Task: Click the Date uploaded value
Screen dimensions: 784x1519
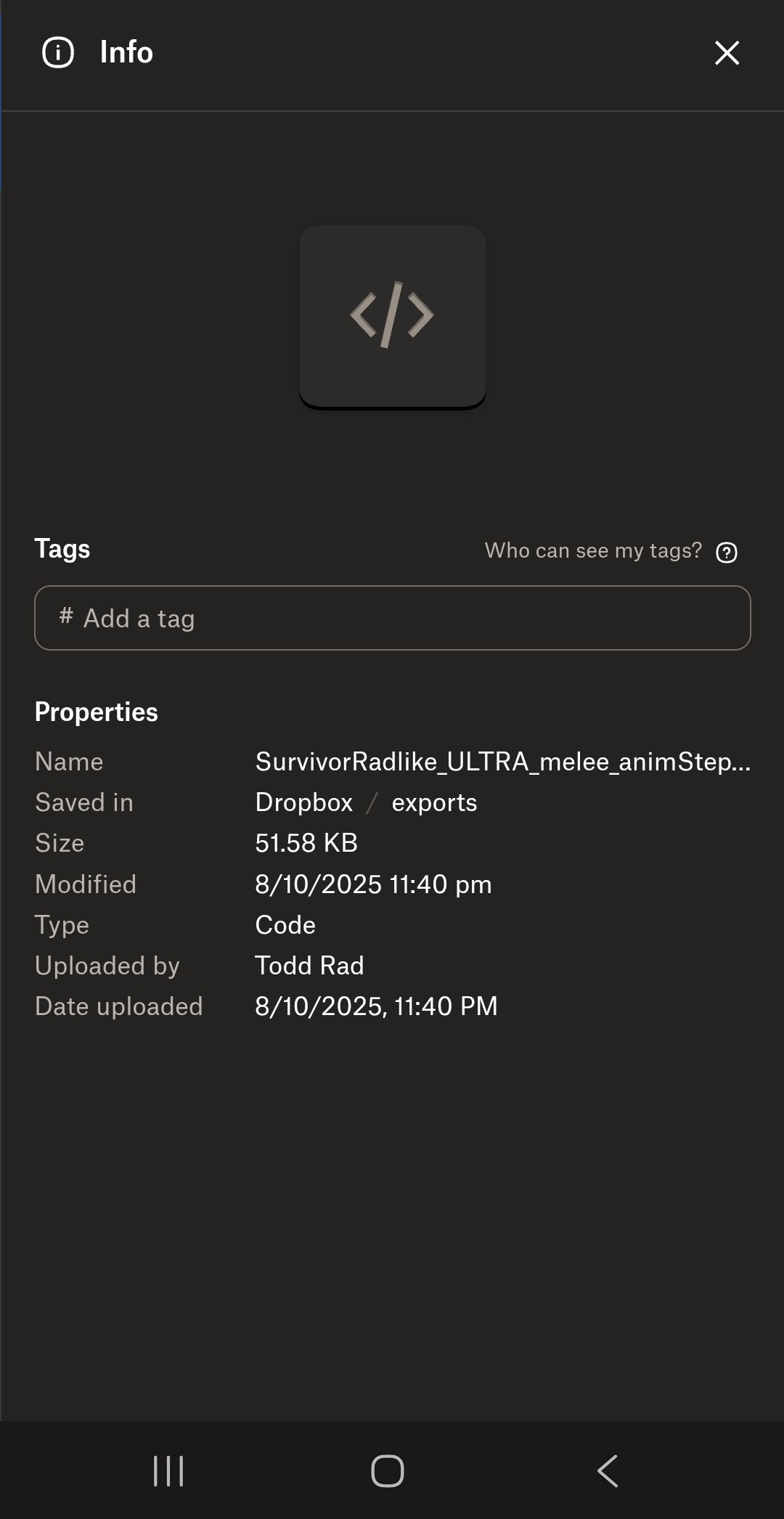Action: (376, 1006)
